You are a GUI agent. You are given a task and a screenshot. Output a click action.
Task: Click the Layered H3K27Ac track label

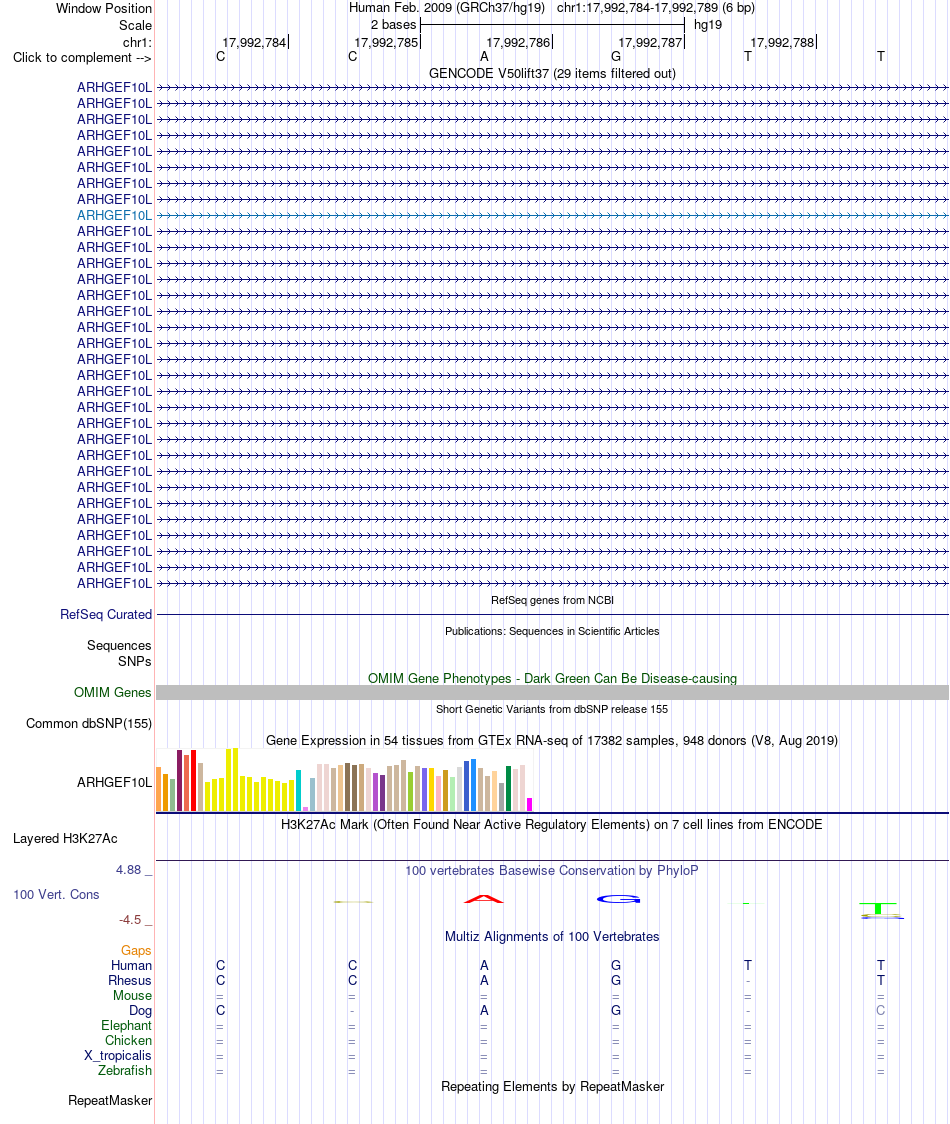click(x=65, y=839)
